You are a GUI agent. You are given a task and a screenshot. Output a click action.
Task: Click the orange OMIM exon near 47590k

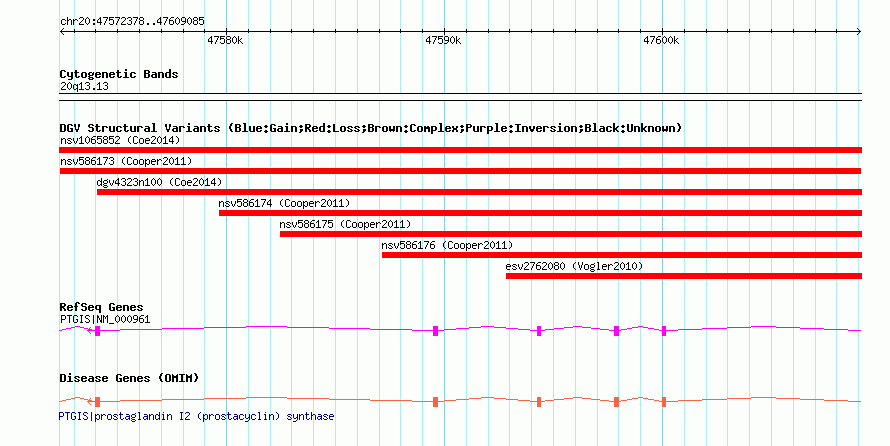tap(435, 402)
